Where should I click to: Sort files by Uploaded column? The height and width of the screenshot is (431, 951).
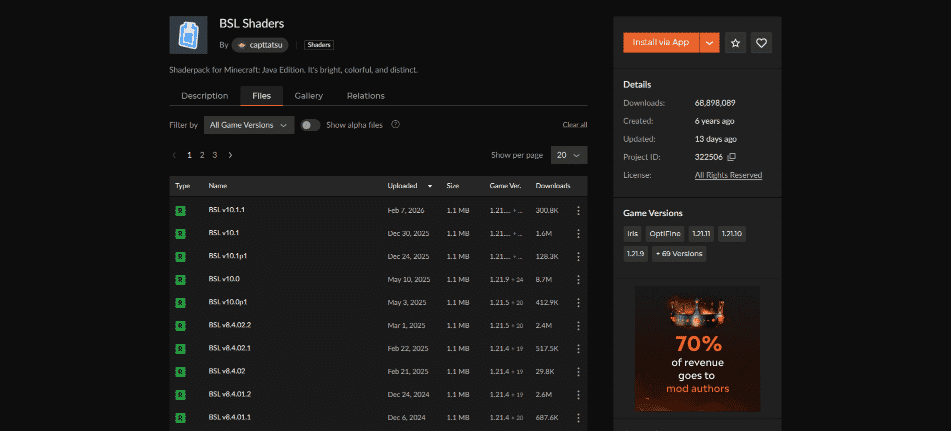(409, 186)
